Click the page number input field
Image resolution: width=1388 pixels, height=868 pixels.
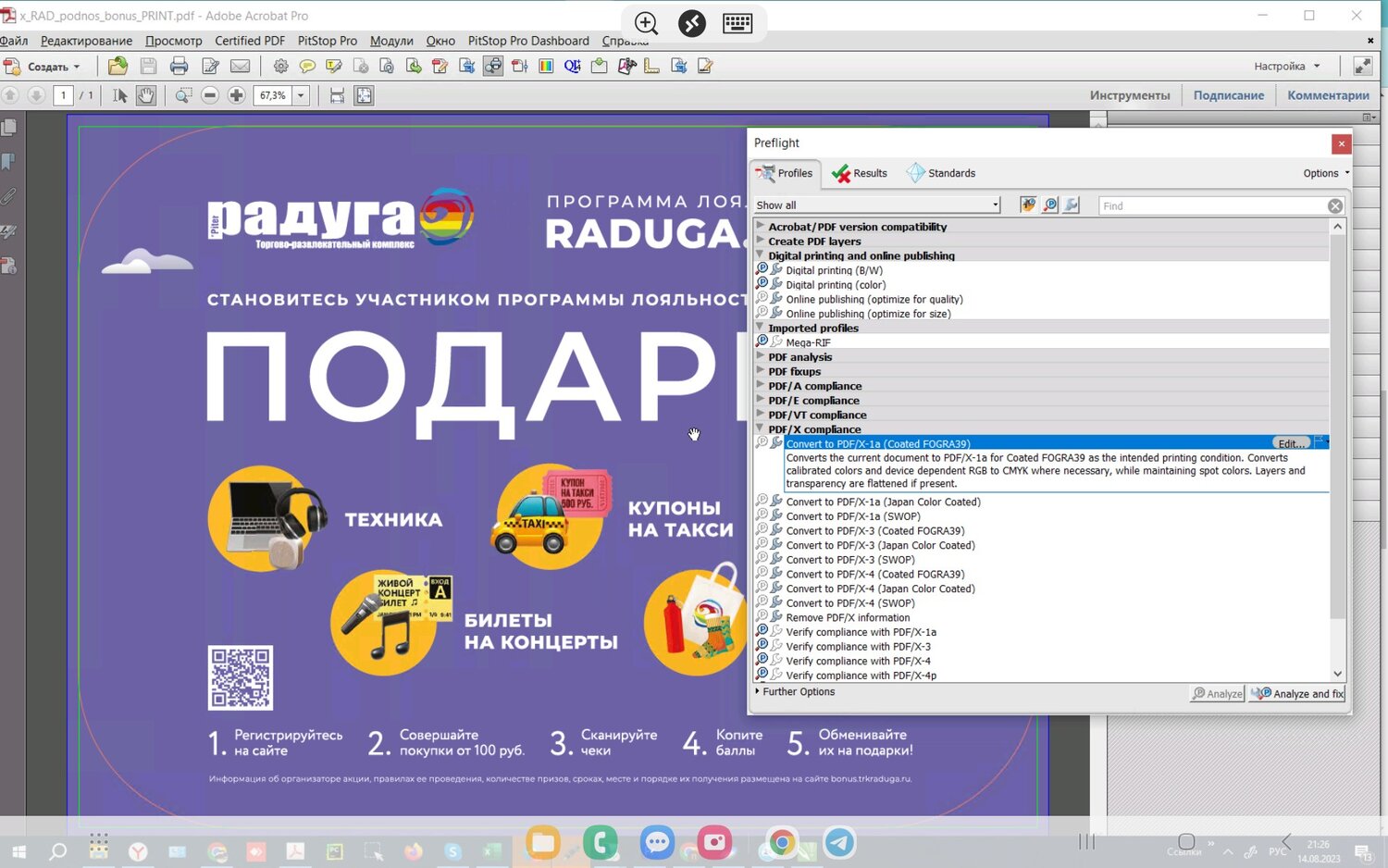tap(63, 95)
